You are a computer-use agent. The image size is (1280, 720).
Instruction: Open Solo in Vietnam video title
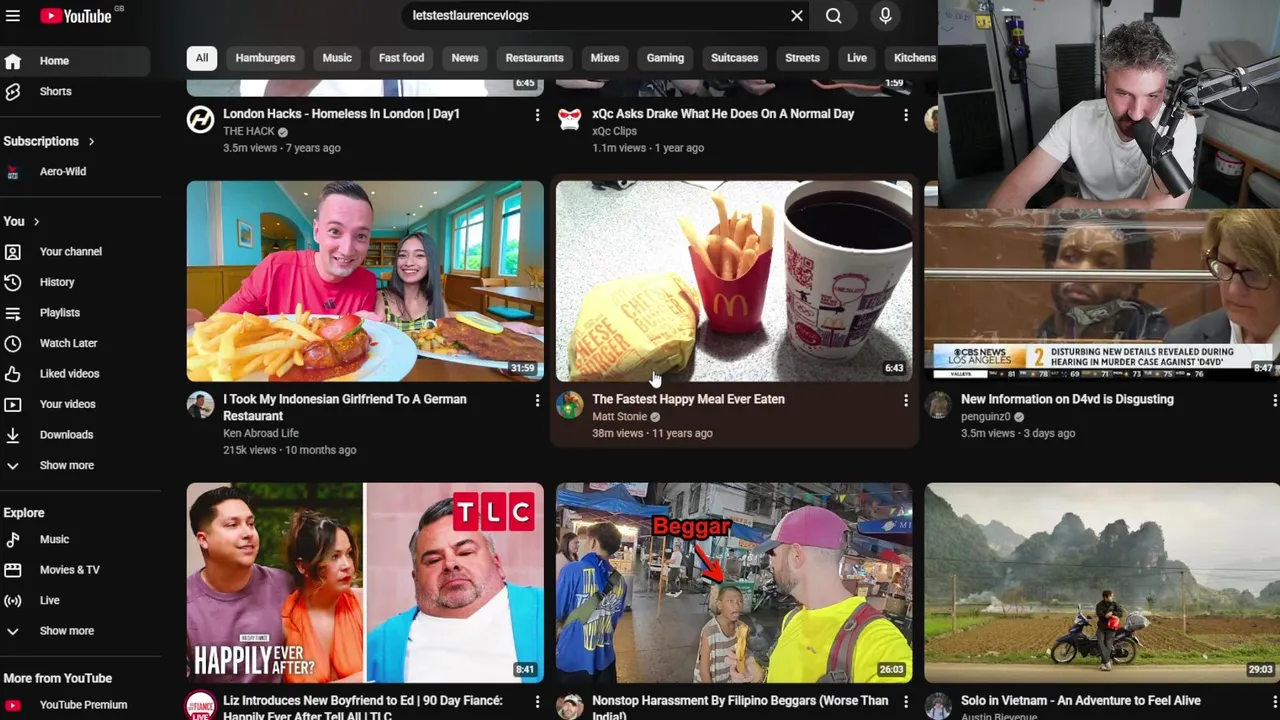tap(1081, 701)
